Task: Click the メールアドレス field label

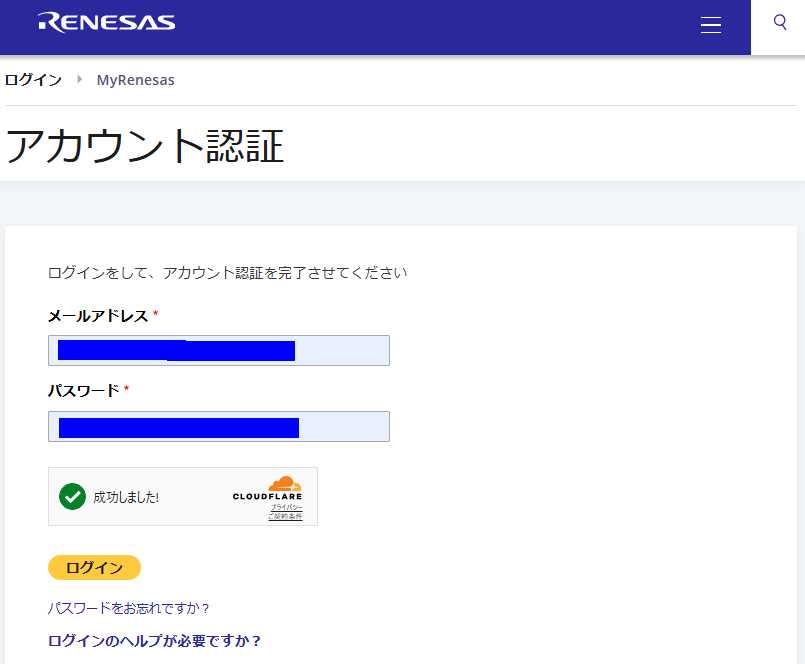Action: pos(98,316)
